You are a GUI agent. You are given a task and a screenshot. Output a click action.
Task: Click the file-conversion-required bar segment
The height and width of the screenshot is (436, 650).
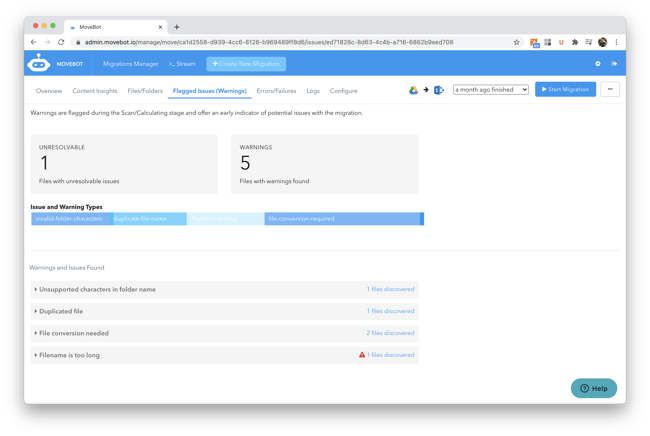(342, 219)
